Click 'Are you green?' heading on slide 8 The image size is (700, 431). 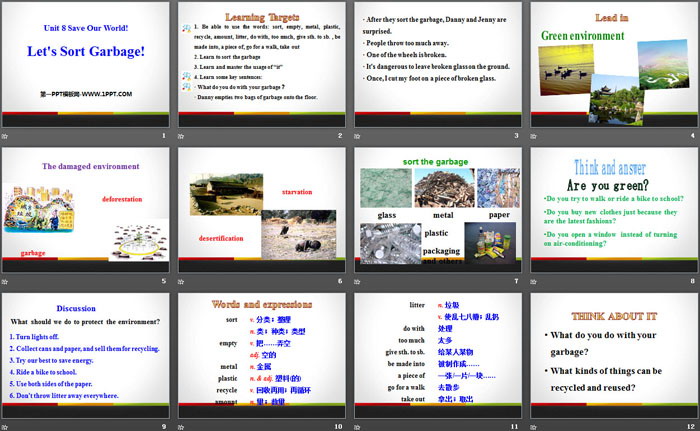tap(608, 185)
